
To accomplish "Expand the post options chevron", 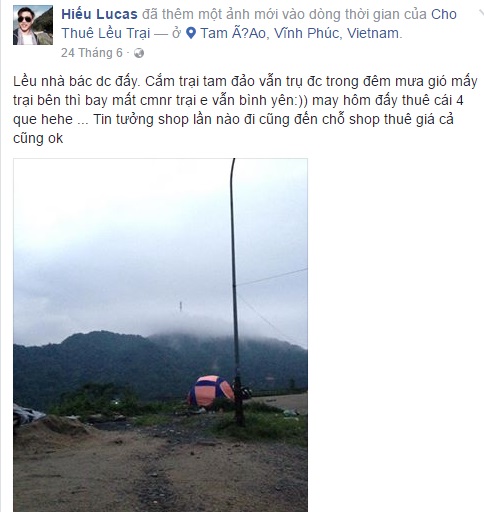I will [x=481, y=13].
